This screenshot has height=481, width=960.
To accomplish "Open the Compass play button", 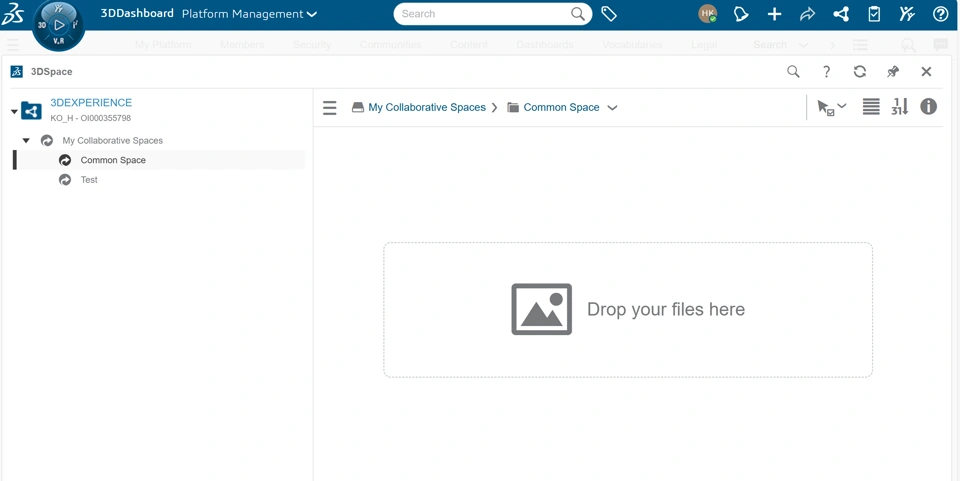I will pos(59,25).
